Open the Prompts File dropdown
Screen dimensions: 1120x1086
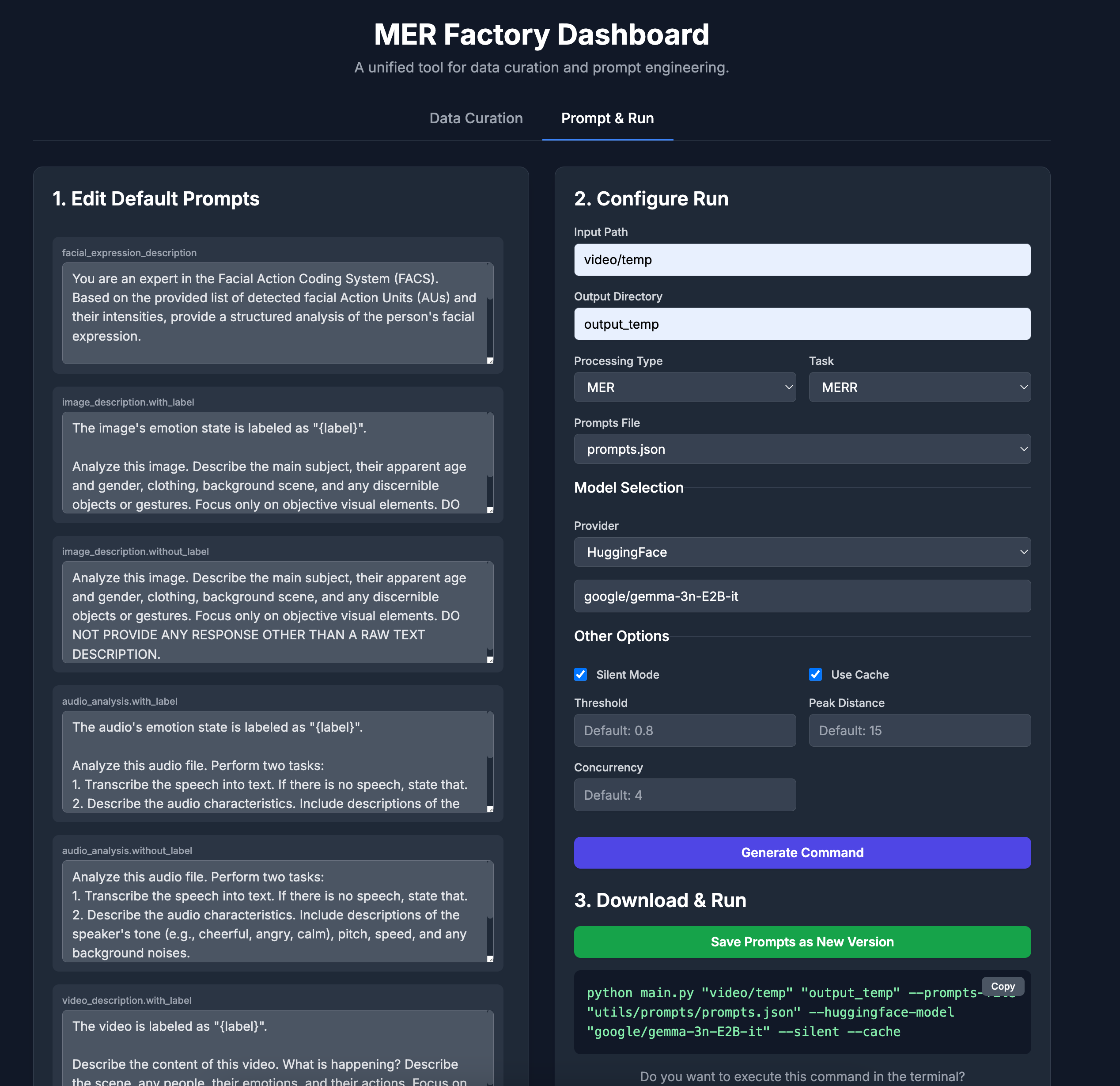(802, 449)
